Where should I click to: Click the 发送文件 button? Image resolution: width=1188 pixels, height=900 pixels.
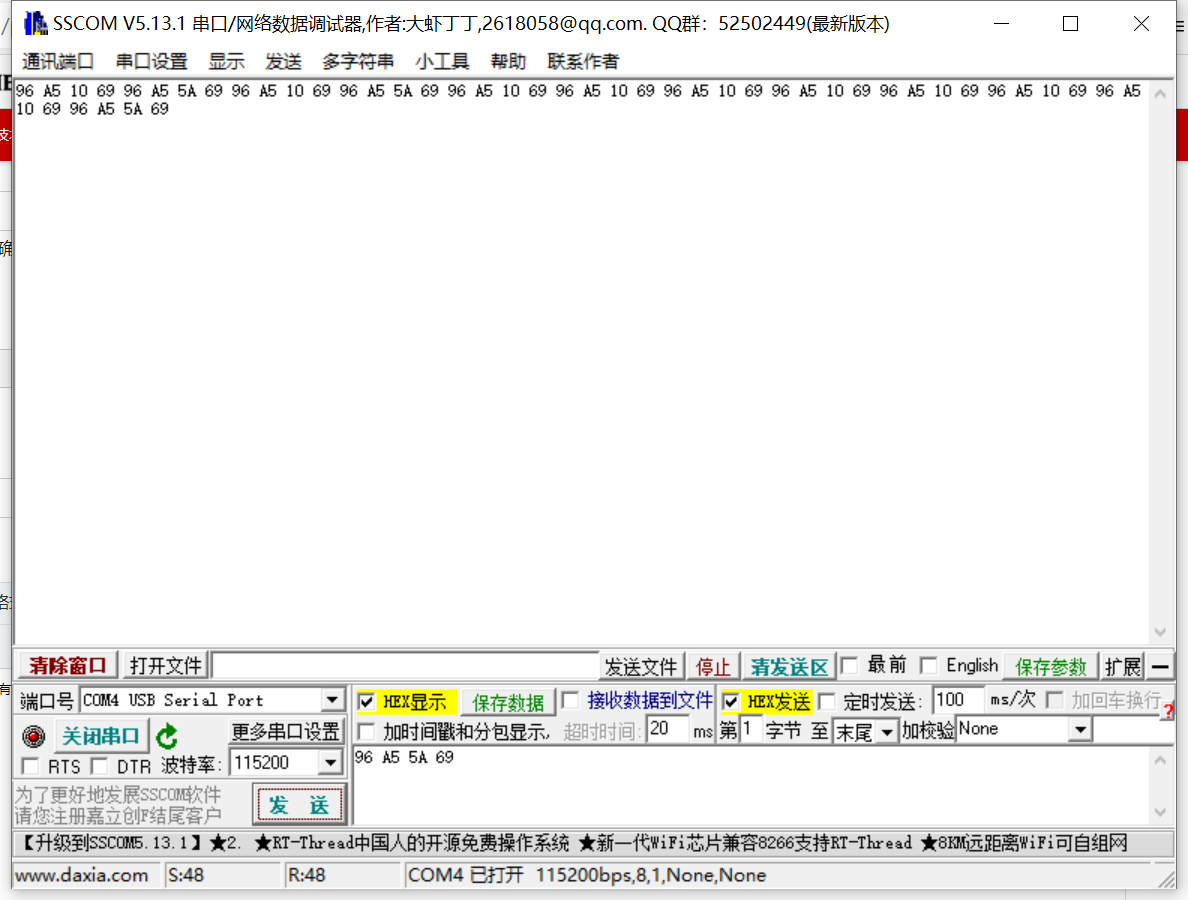(641, 667)
